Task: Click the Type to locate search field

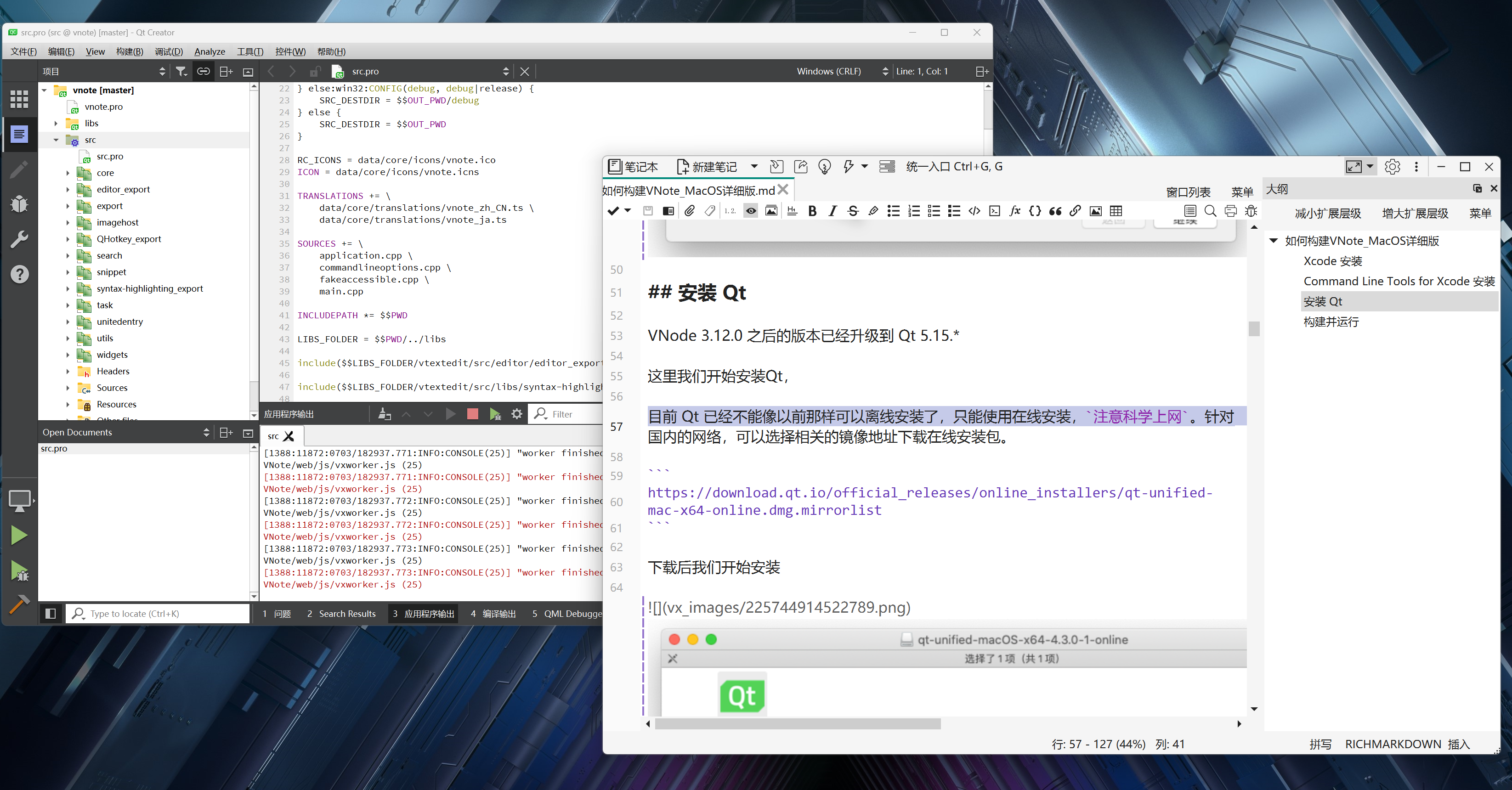Action: point(158,613)
